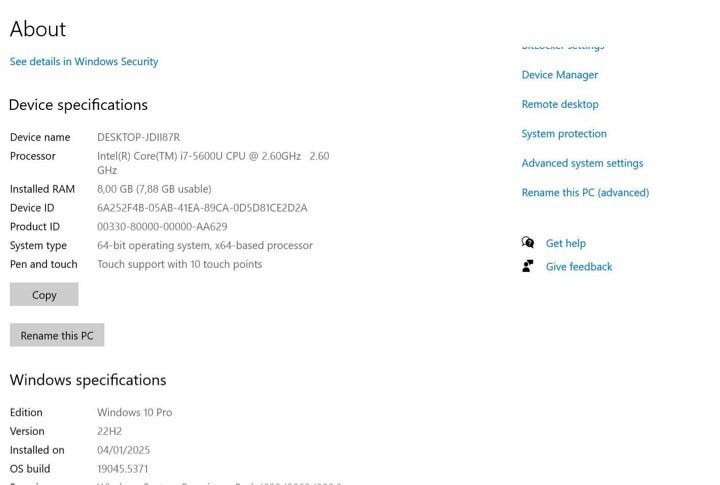Open the Give feedback text link
This screenshot has height=485, width=720.
(x=579, y=267)
